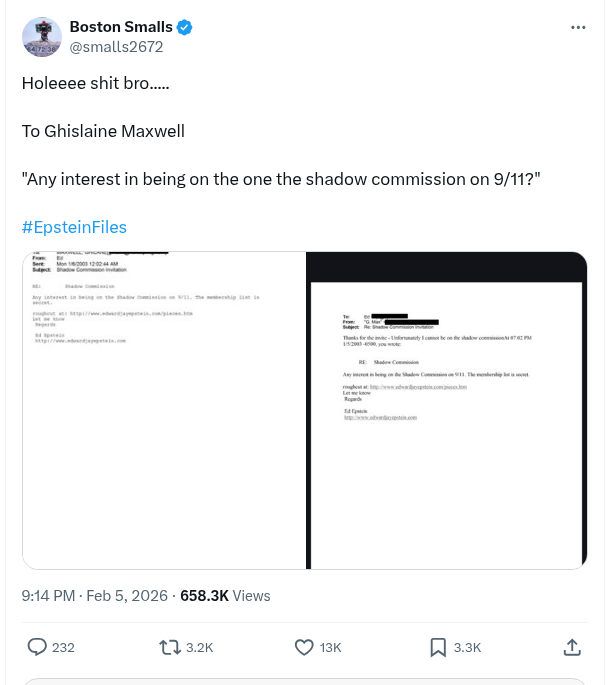This screenshot has height=685, width=608.
Task: Like the post with heart icon
Action: point(305,647)
